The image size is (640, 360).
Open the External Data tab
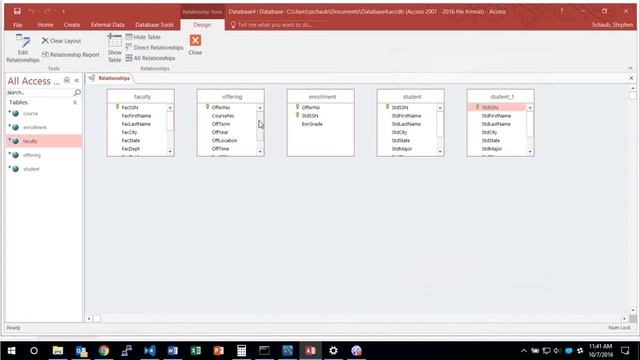(x=108, y=25)
